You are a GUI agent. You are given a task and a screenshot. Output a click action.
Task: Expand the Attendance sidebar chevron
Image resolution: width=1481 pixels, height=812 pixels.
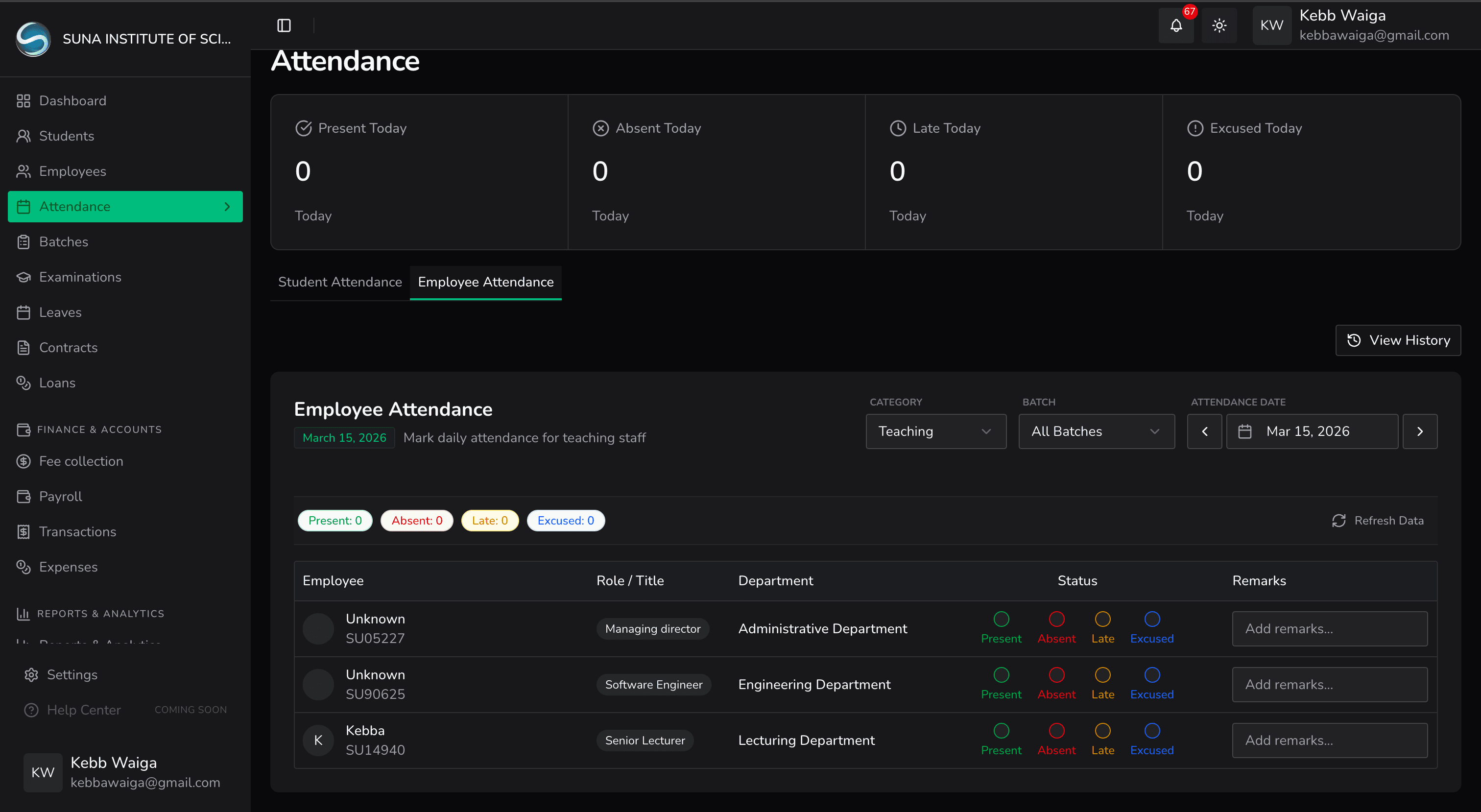pyautogui.click(x=227, y=207)
